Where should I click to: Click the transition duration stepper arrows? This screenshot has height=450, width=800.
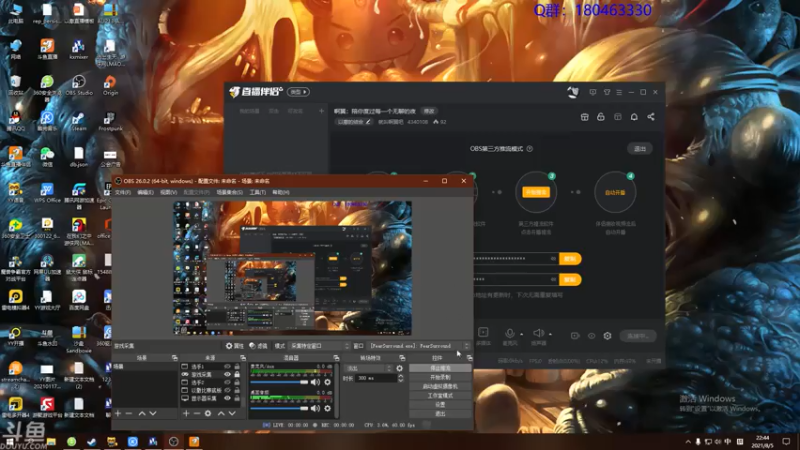point(401,378)
